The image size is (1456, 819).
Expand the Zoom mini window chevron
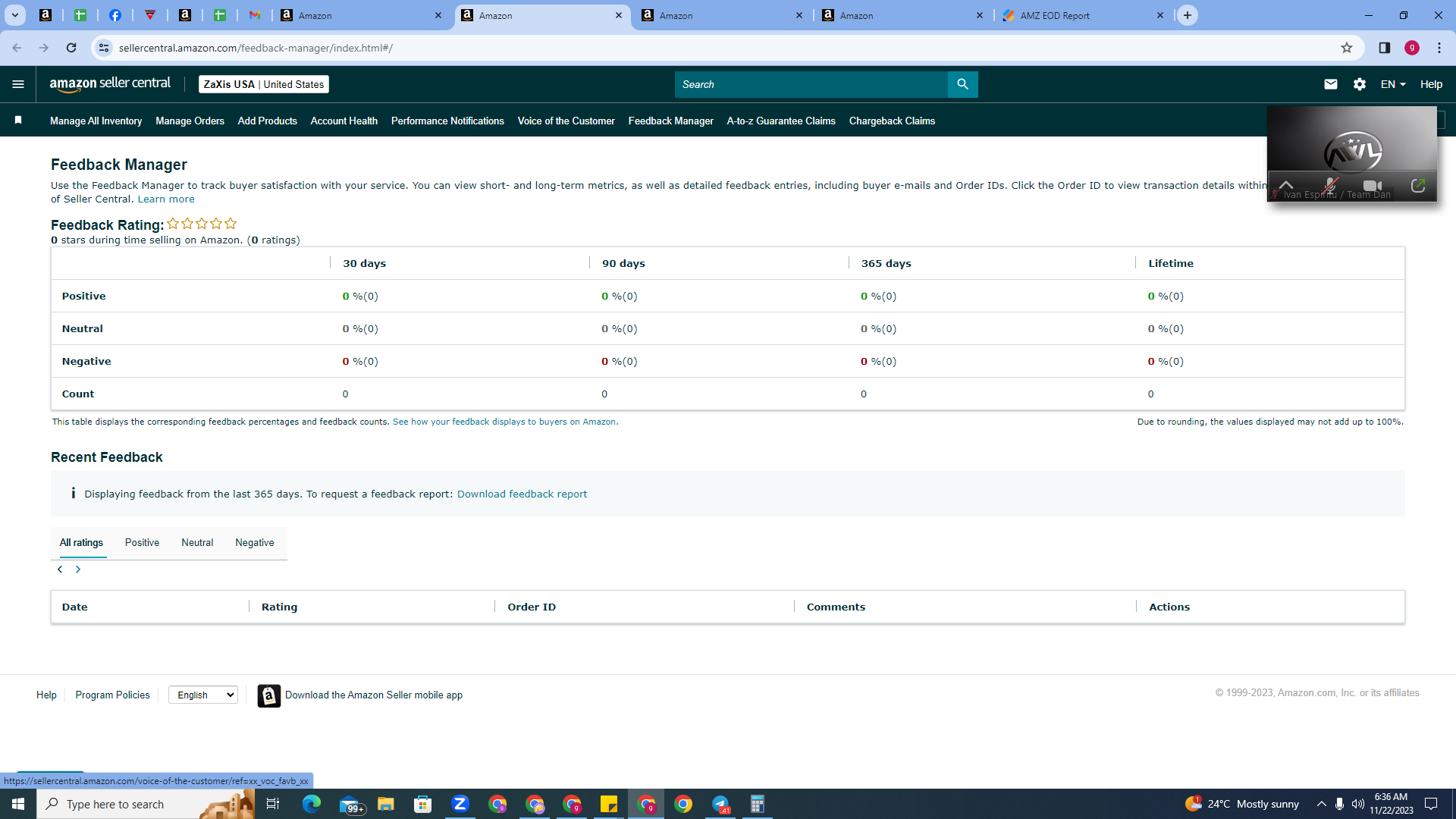(x=1286, y=185)
